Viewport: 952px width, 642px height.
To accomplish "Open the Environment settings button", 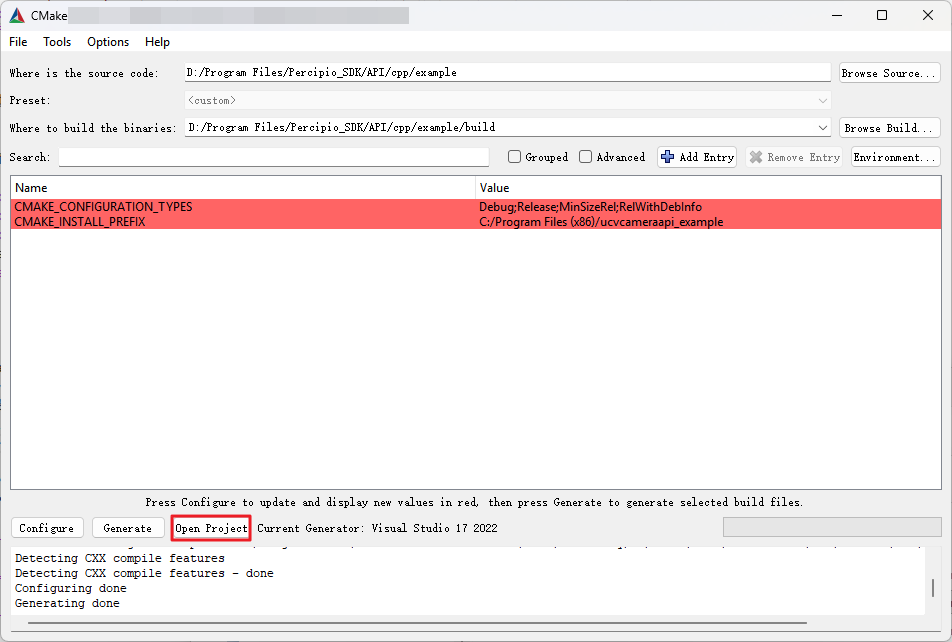I will pyautogui.click(x=895, y=157).
